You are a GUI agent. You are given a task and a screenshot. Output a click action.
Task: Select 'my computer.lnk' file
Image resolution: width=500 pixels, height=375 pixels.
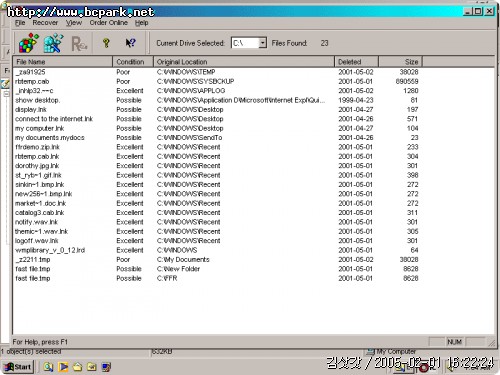(40, 128)
